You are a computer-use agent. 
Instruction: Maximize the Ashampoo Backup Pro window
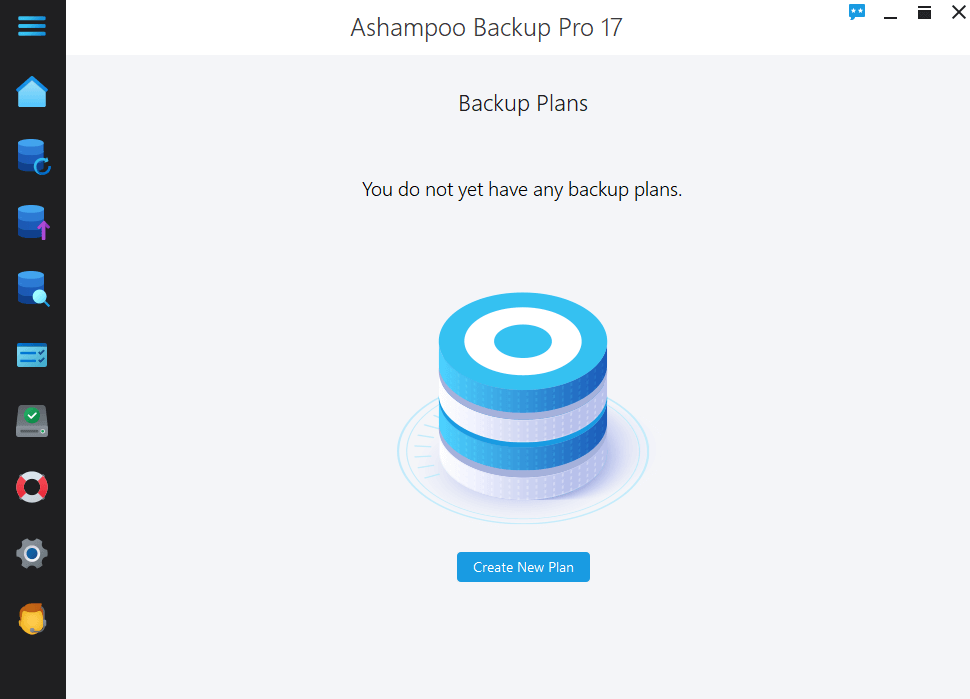pyautogui.click(x=924, y=12)
